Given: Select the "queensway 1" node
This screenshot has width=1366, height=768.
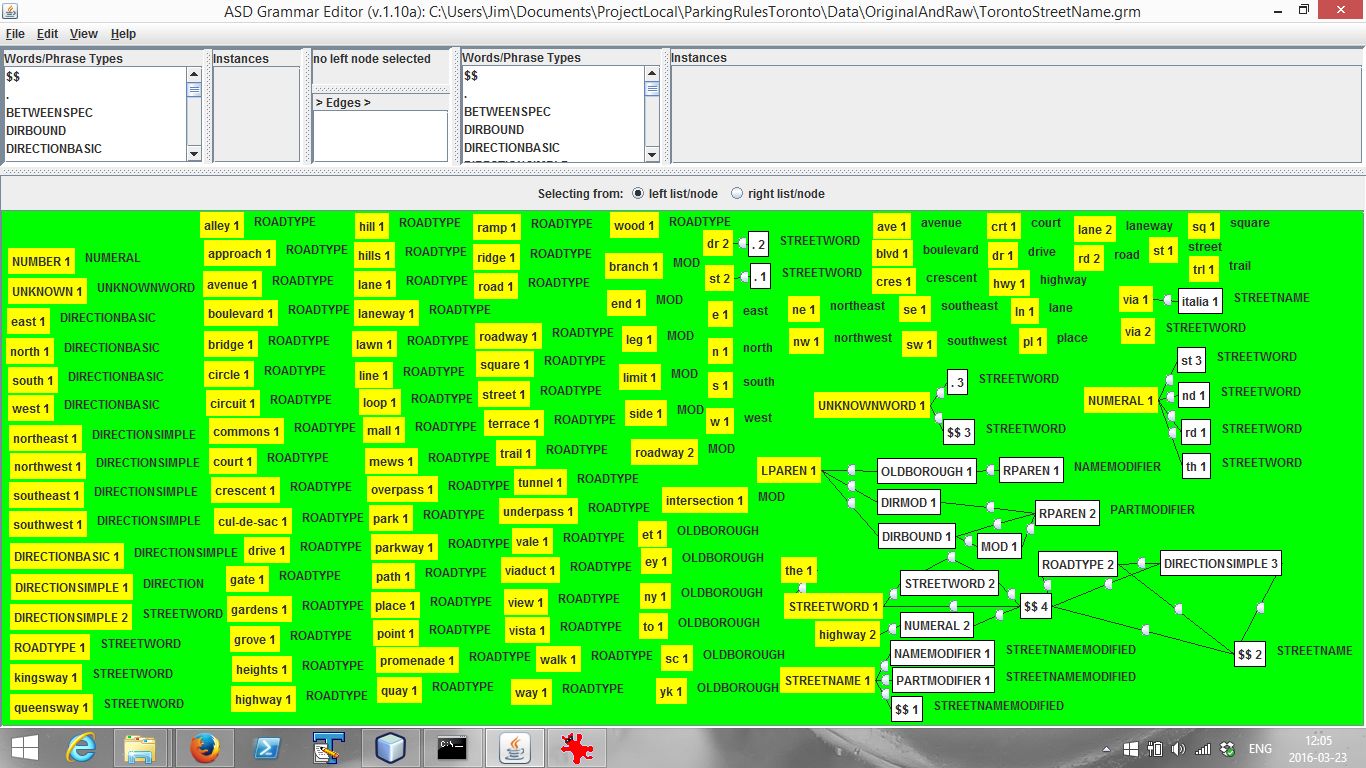Looking at the screenshot, I should pyautogui.click(x=51, y=708).
